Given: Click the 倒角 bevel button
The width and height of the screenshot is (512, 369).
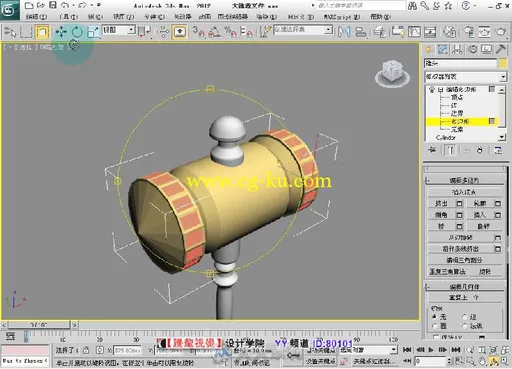Looking at the screenshot, I should [x=441, y=215].
